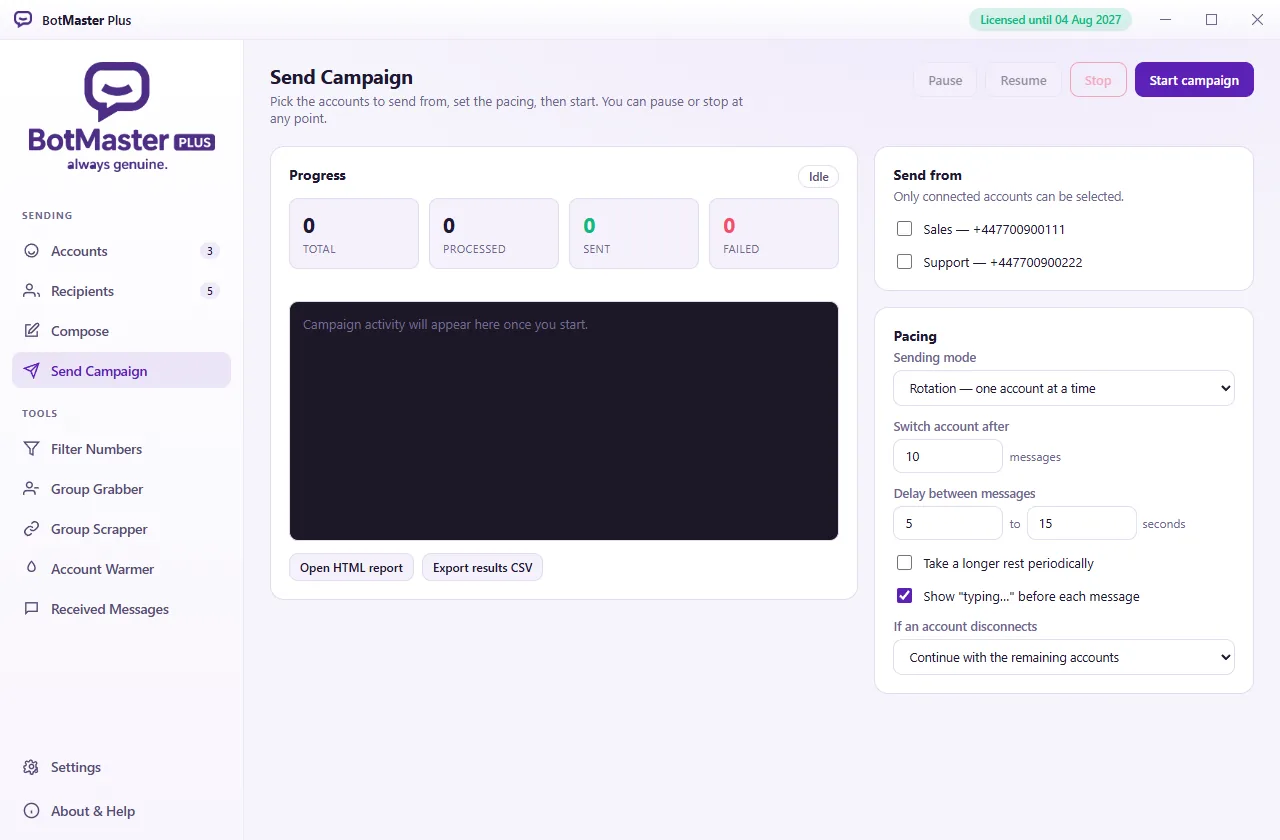
Task: Enable Take a longer rest periodically
Action: pos(905,563)
